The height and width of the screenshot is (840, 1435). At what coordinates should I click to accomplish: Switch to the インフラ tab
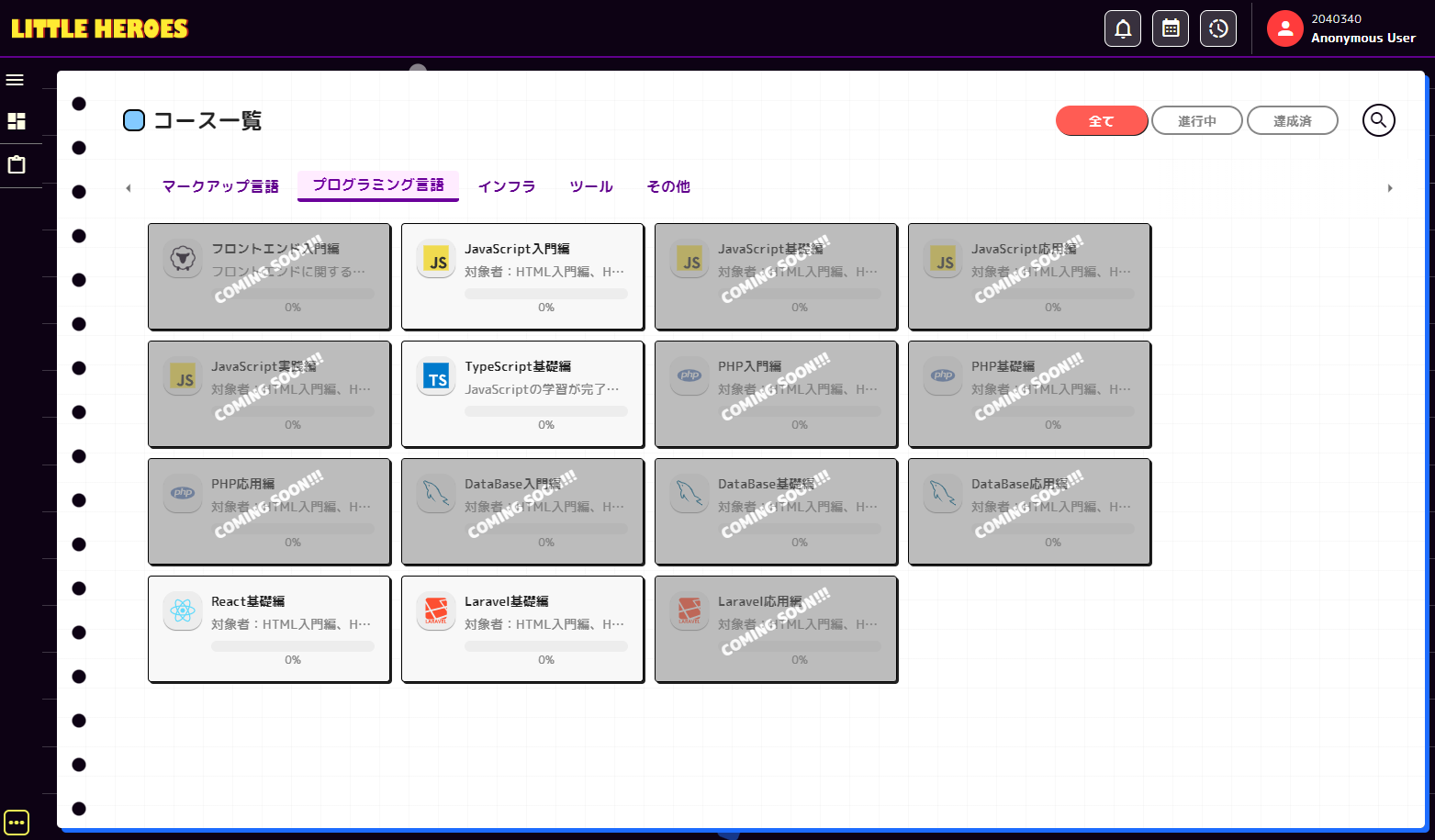[x=507, y=186]
